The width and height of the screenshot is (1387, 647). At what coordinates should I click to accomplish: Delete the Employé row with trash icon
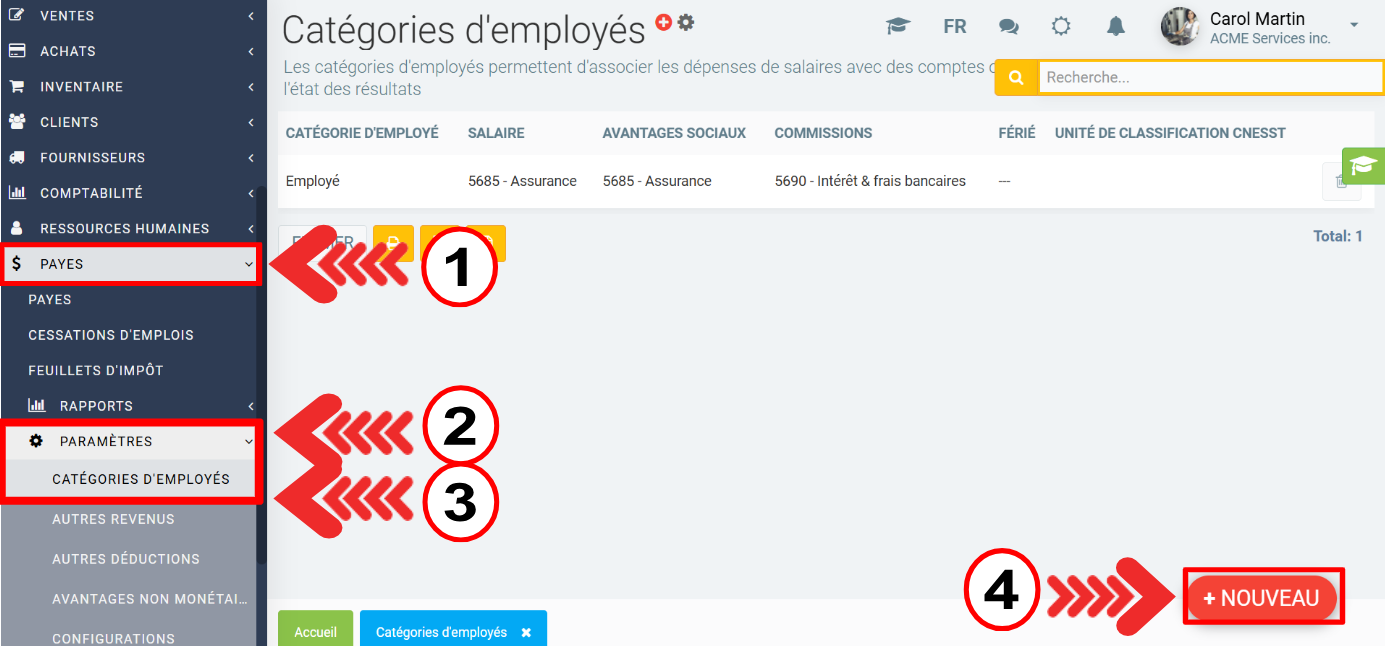point(1341,182)
